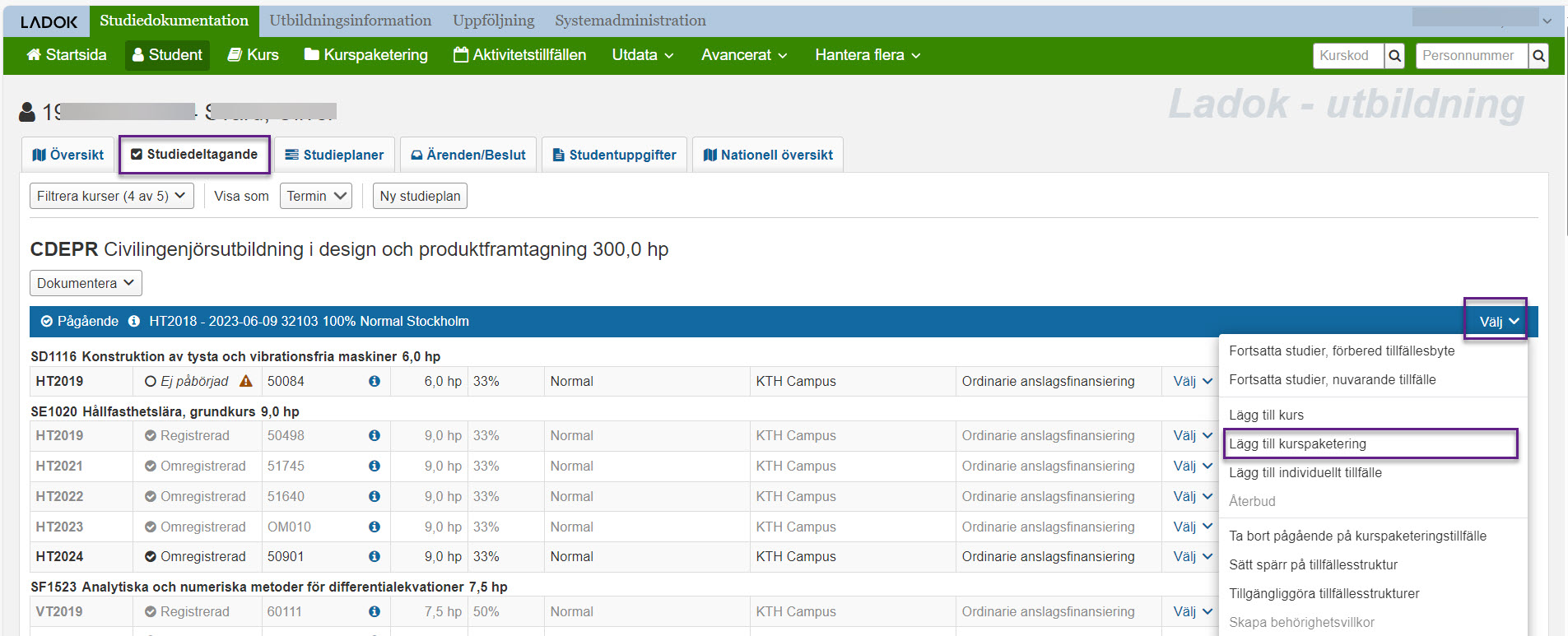The image size is (1568, 636).
Task: Select Ta bort pågående på kurspaketeringstillfälle
Action: coord(1358,536)
